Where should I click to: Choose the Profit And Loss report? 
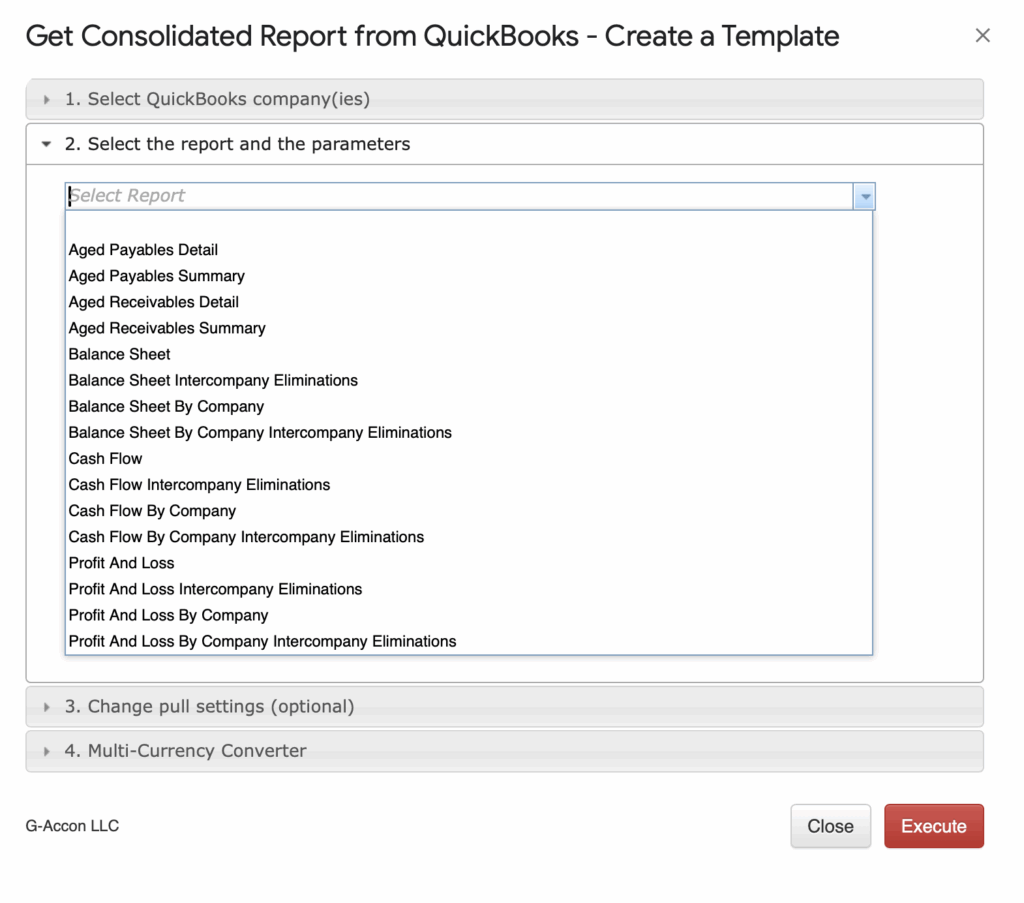point(121,563)
